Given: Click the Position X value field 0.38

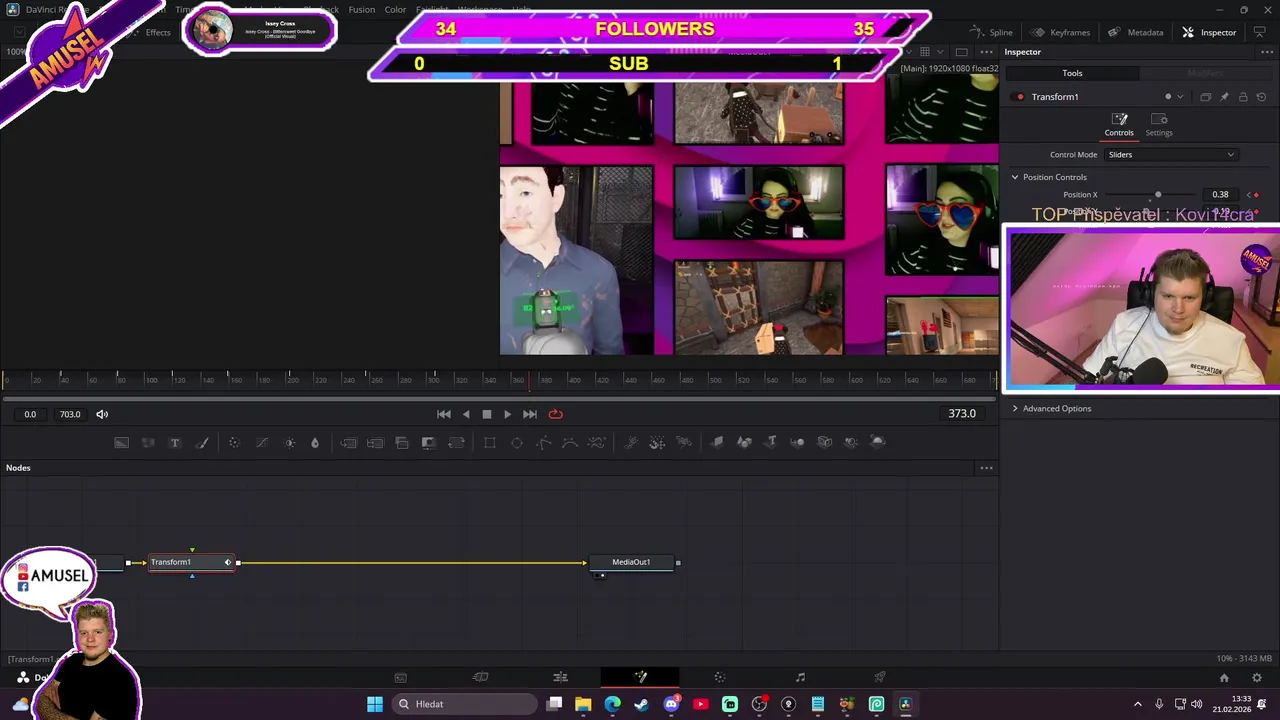Looking at the screenshot, I should [x=1221, y=195].
